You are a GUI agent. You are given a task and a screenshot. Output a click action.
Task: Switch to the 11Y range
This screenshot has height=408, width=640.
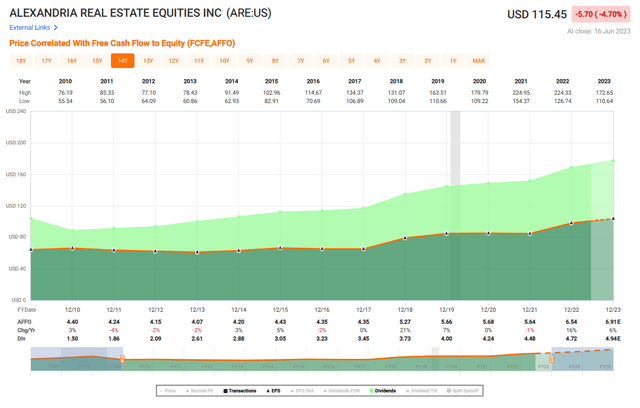(199, 61)
